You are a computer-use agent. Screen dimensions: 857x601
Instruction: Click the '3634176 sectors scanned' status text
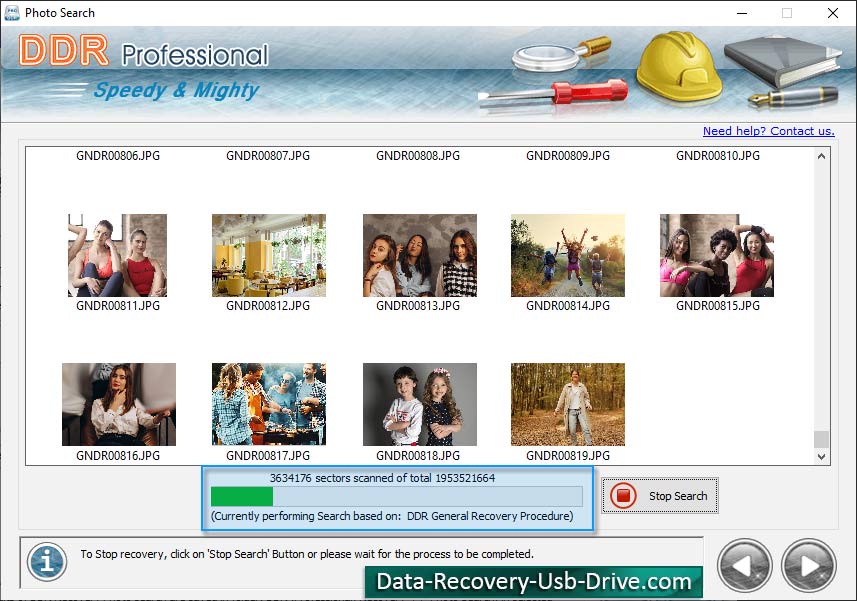(x=382, y=478)
